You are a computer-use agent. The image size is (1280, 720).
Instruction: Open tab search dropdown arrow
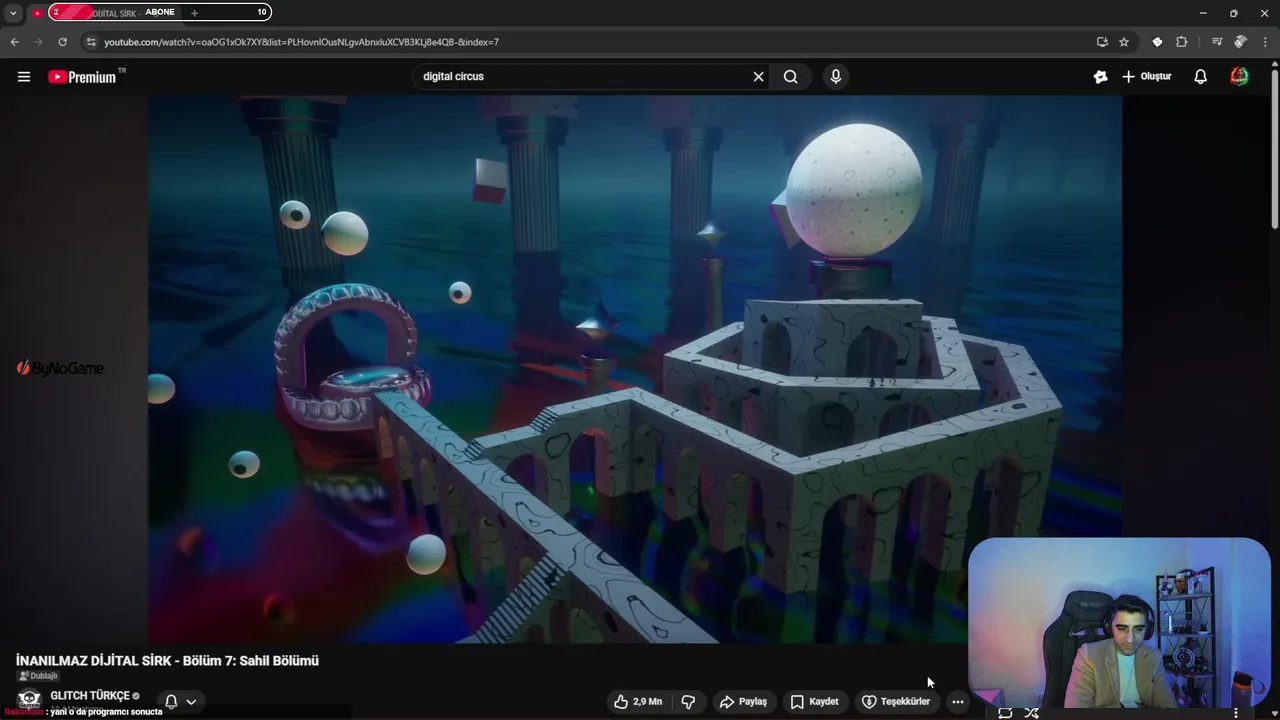13,13
